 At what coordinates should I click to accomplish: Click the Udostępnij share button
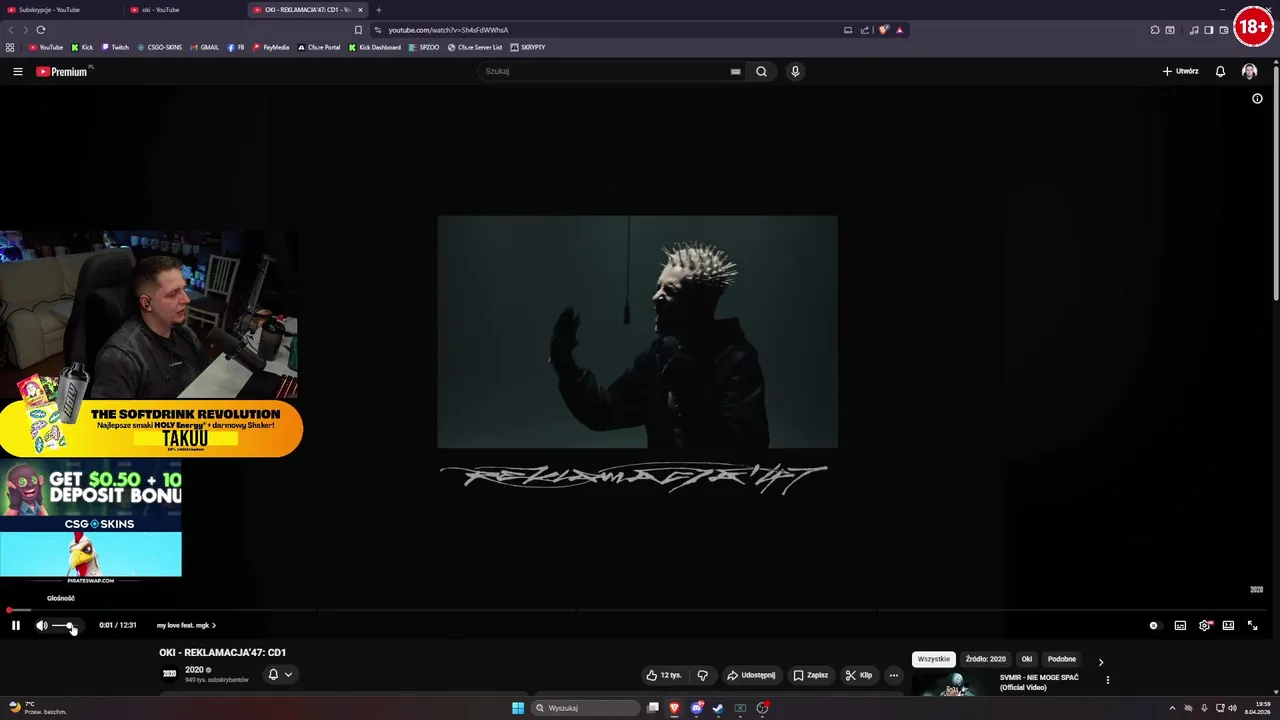tap(751, 675)
